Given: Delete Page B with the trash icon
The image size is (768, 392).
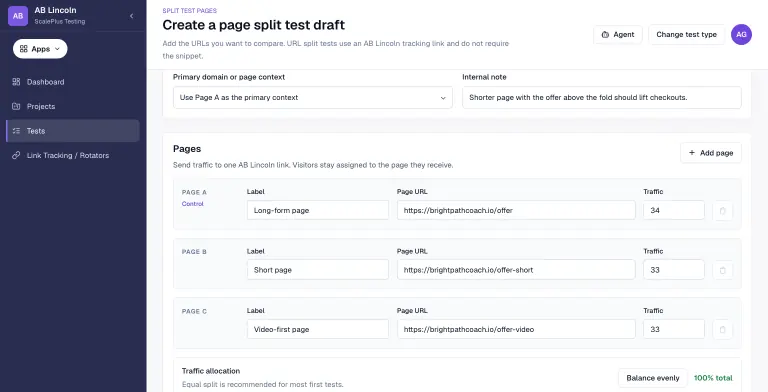Looking at the screenshot, I should pos(722,270).
